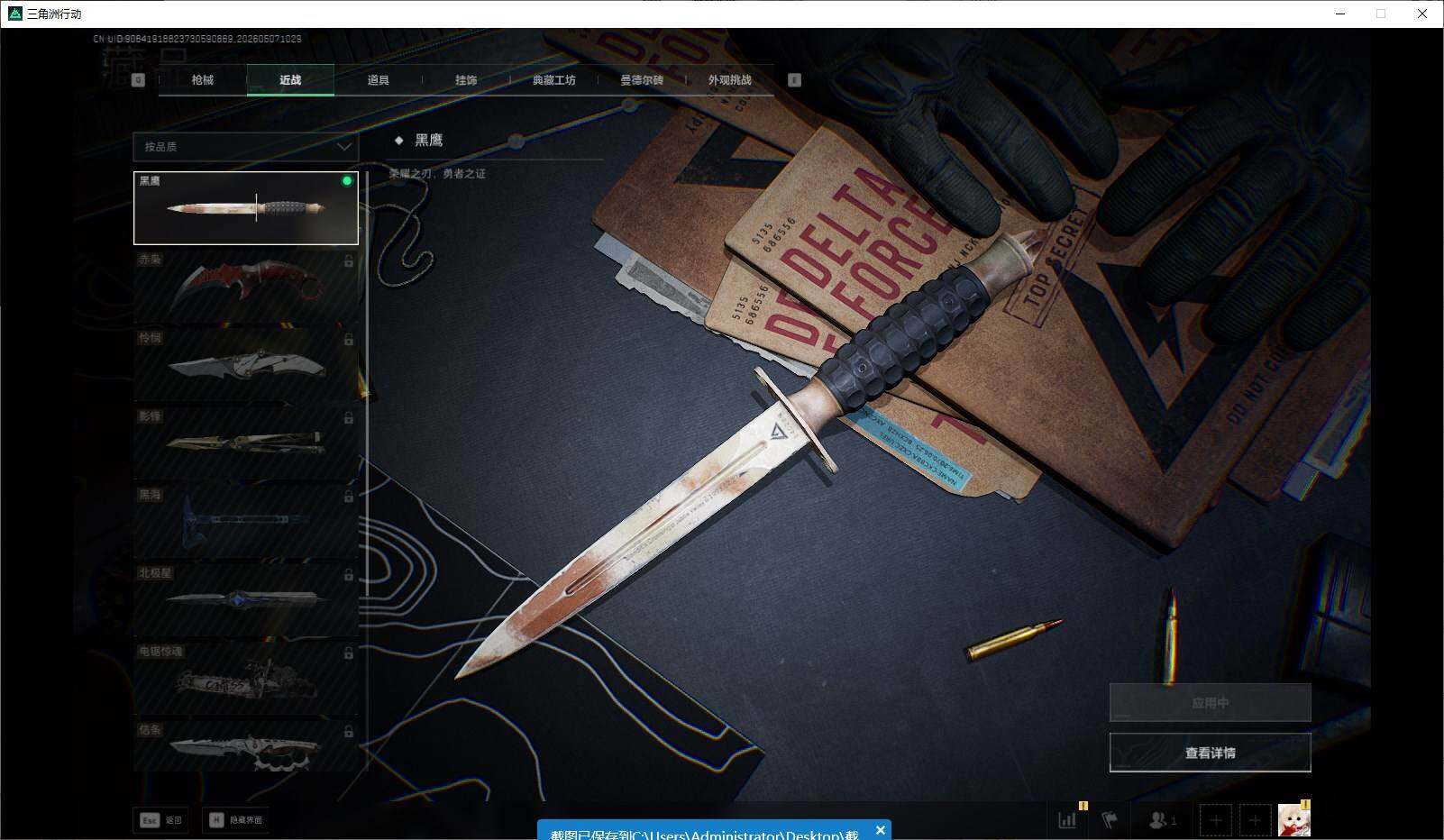The image size is (1444, 840).
Task: Click the lock icon on 影锋
Action: click(348, 418)
